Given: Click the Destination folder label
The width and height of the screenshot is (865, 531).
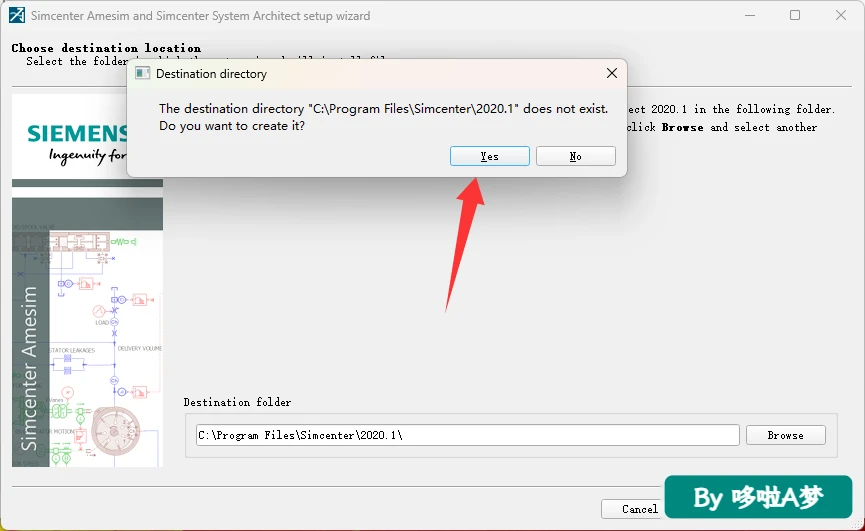Looking at the screenshot, I should coord(237,402).
